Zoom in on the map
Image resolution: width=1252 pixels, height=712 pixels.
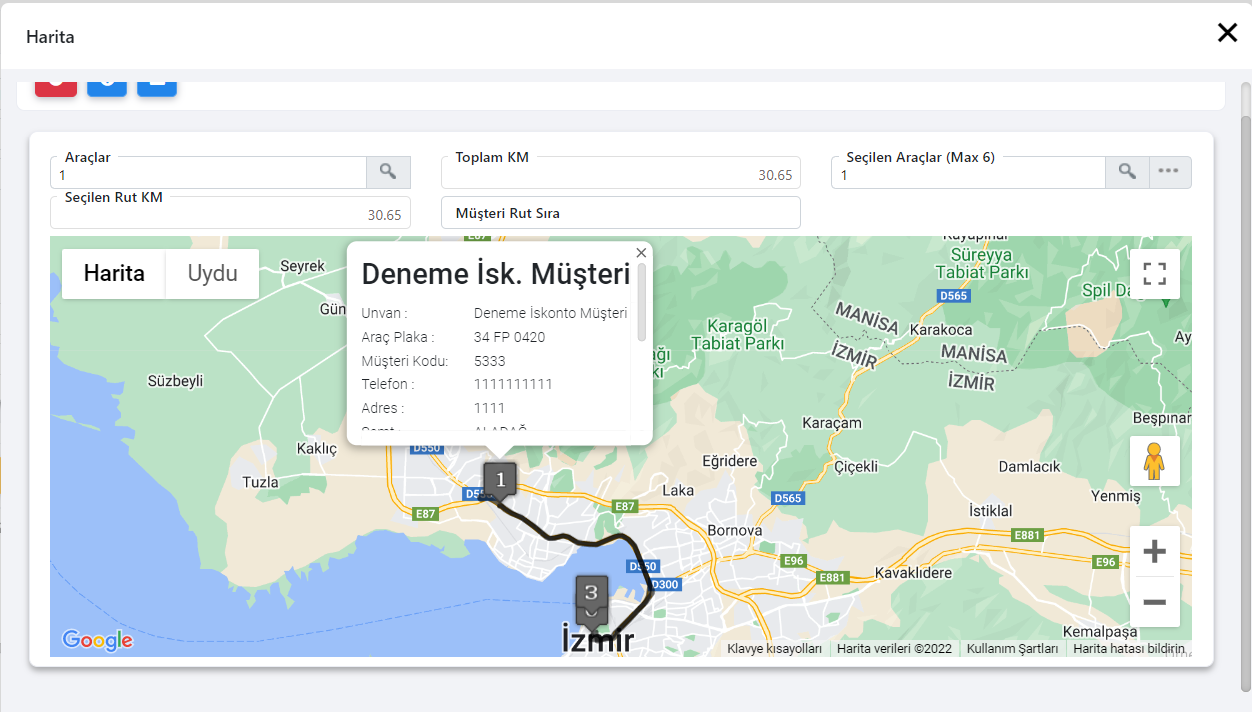coord(1155,551)
